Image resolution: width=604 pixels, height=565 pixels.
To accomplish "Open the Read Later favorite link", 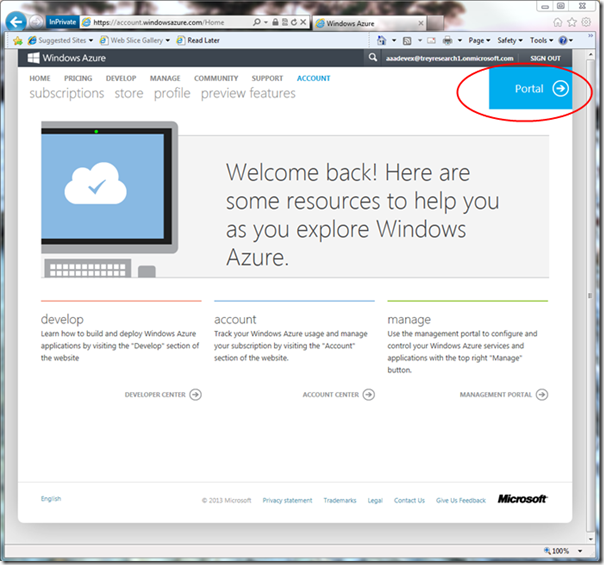I will 198,40.
